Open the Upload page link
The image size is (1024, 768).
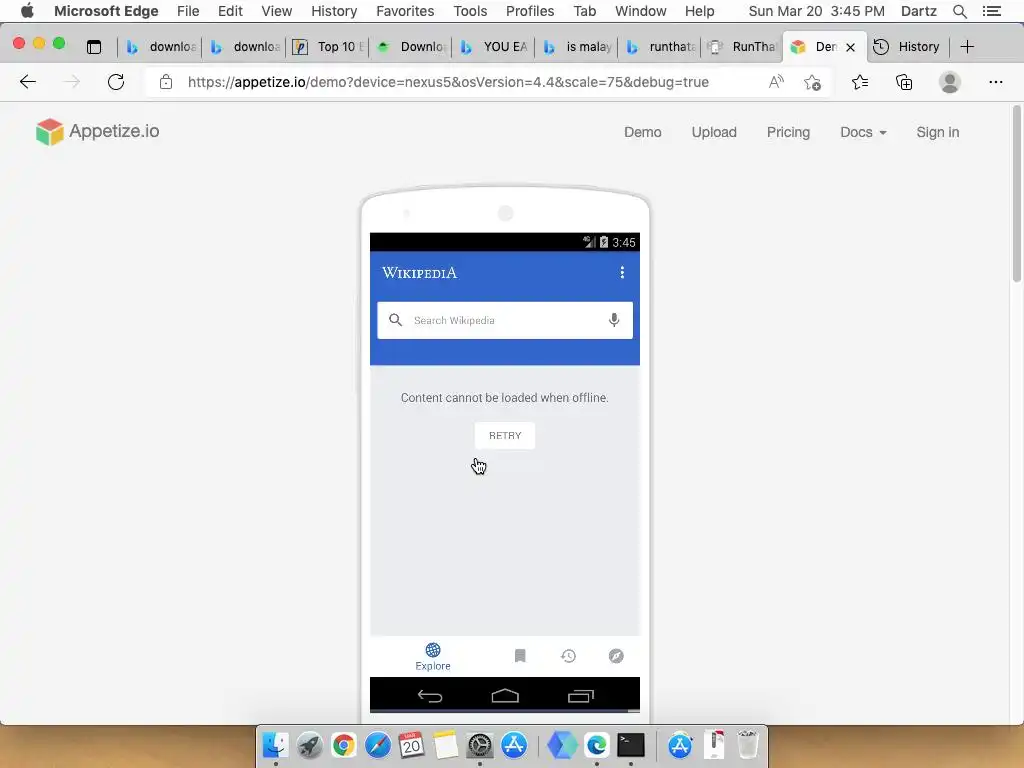pyautogui.click(x=714, y=132)
